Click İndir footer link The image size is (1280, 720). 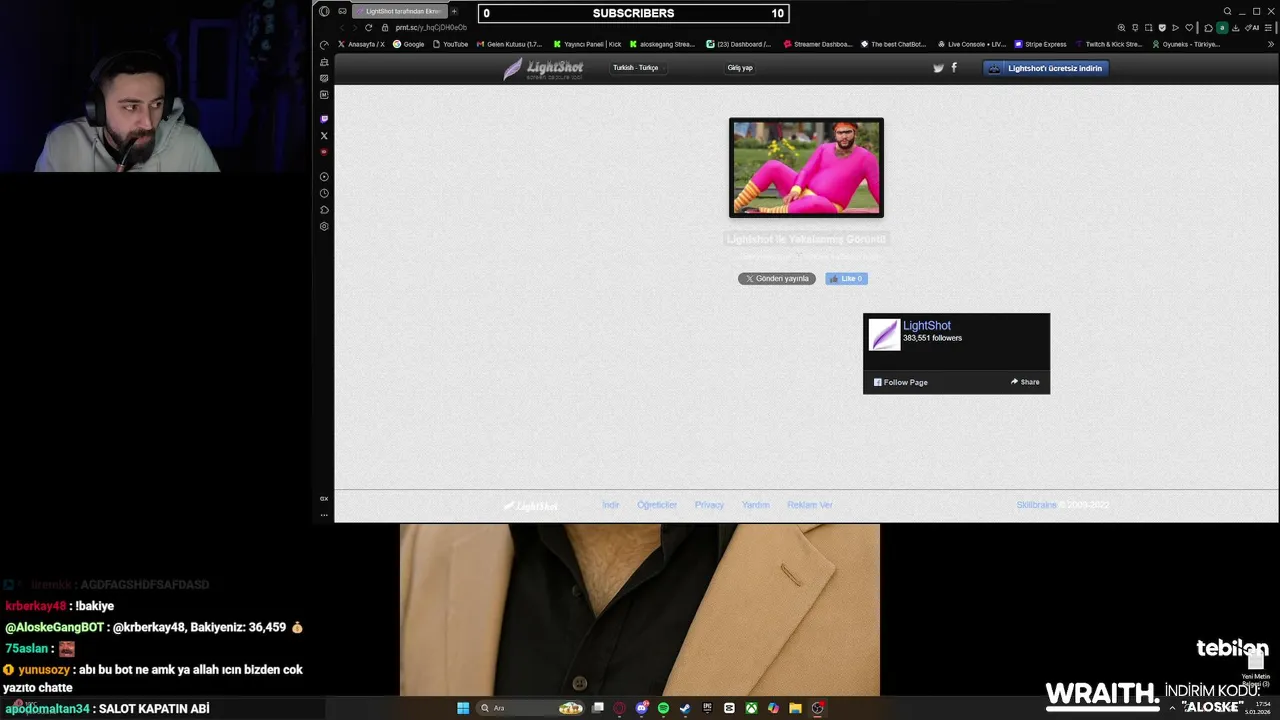click(611, 505)
